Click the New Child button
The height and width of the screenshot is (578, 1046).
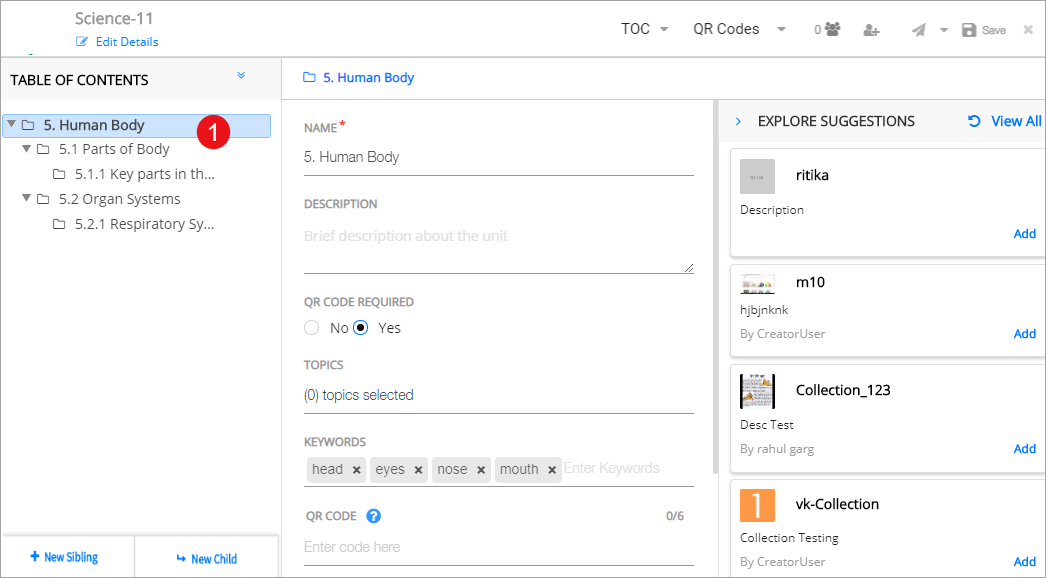(x=206, y=558)
